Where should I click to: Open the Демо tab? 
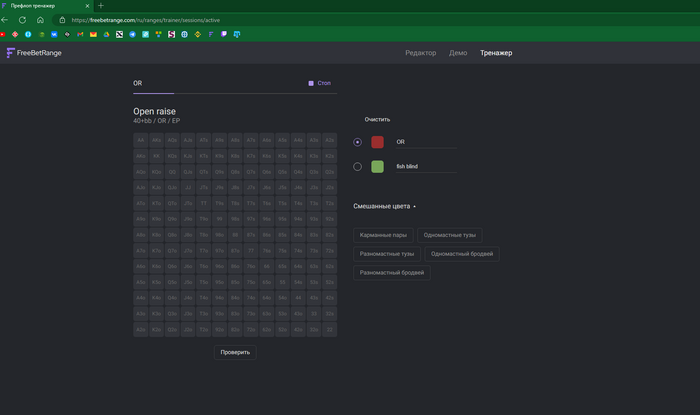pos(458,53)
